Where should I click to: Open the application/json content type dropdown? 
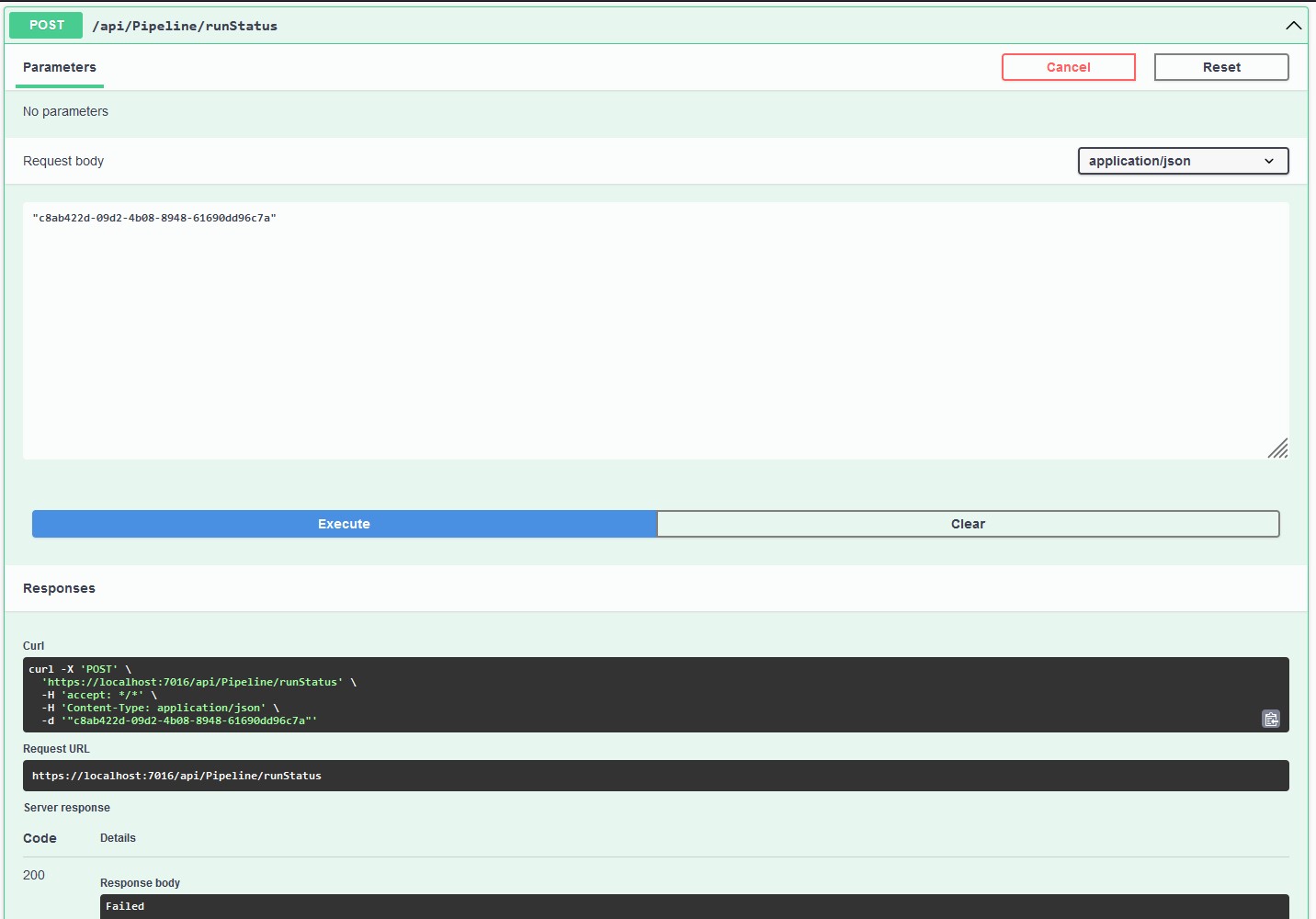(1183, 161)
